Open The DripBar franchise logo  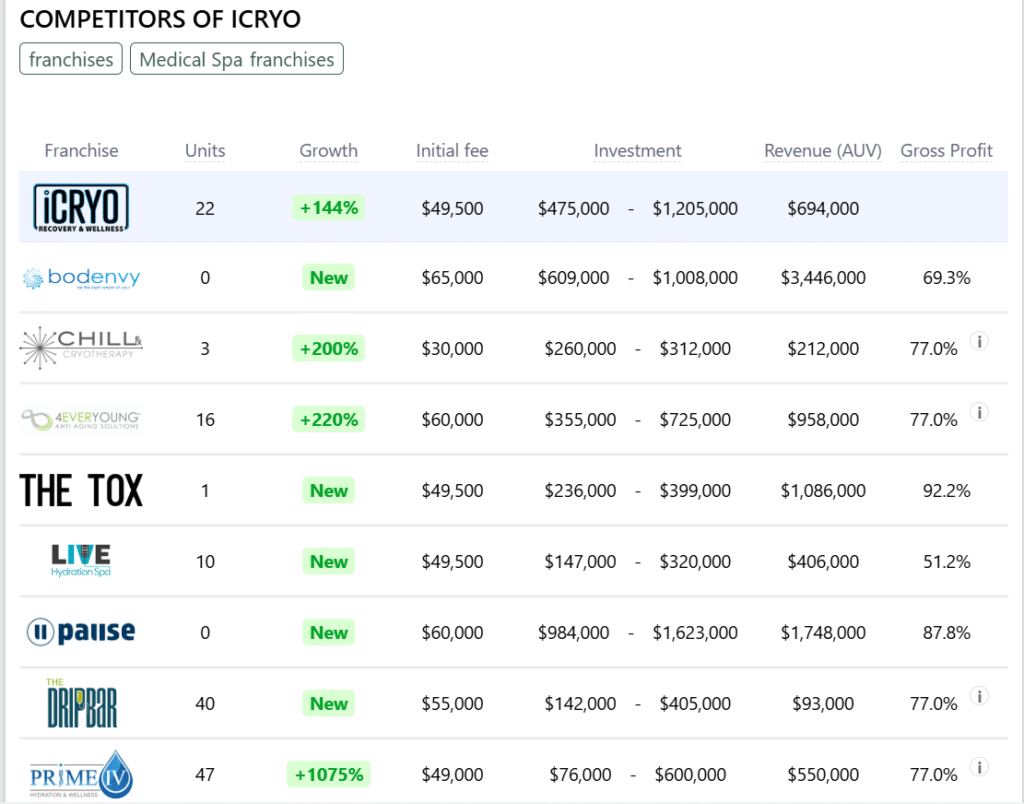[82, 703]
